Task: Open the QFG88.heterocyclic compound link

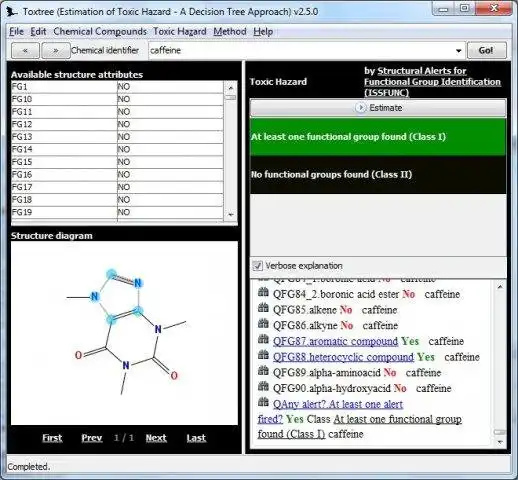Action: 343,357
